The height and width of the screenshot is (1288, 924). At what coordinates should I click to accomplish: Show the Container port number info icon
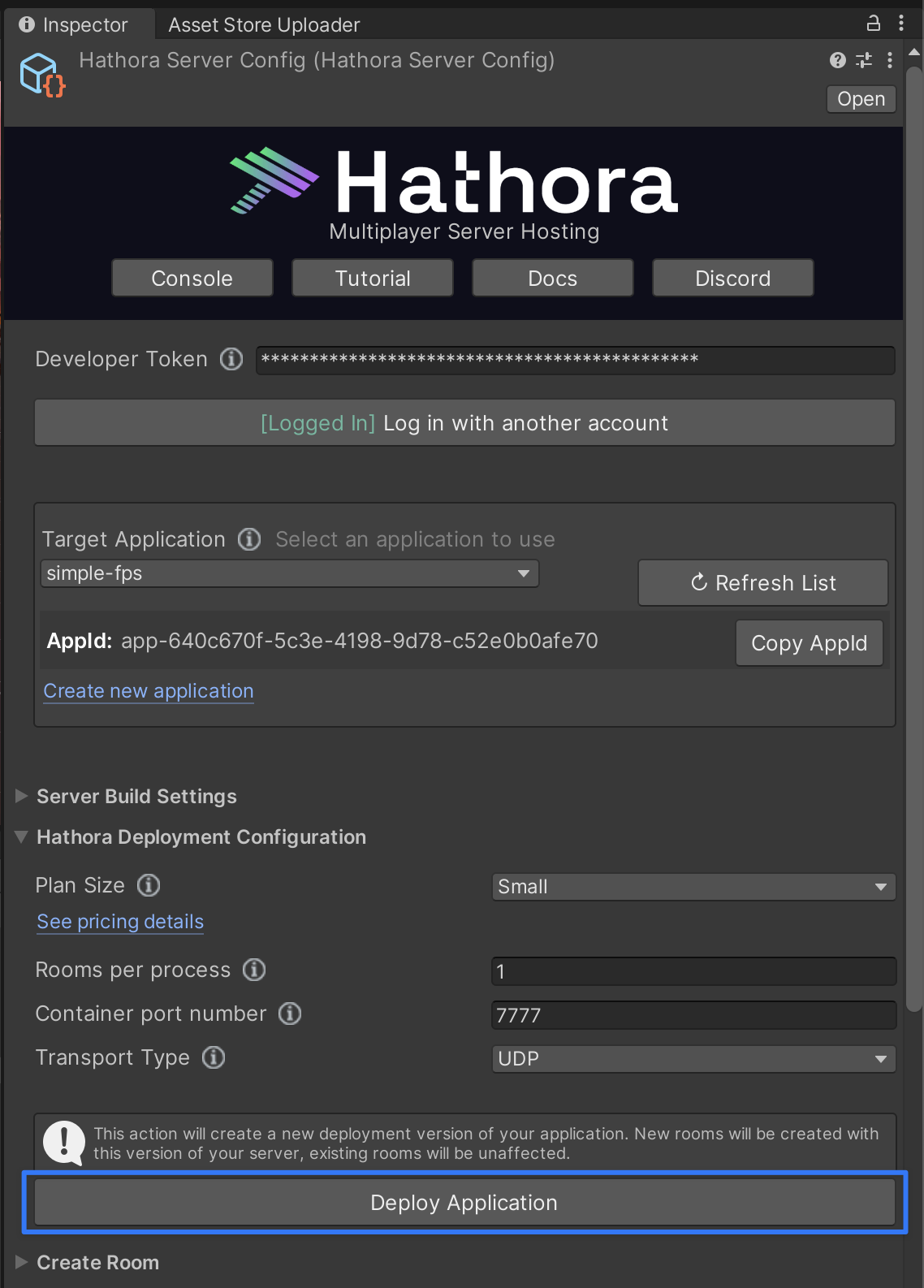click(x=290, y=1014)
